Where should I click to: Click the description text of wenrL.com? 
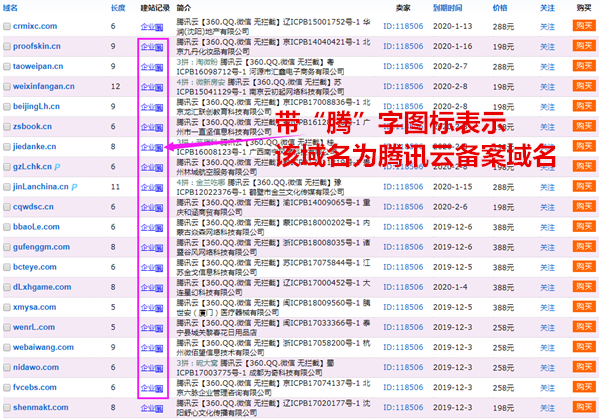click(273, 328)
